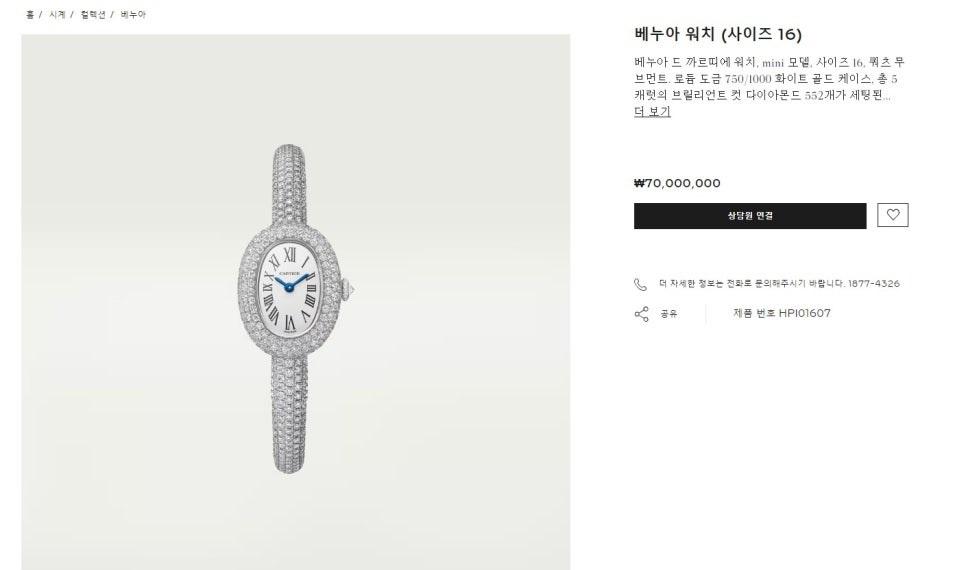Screen dimensions: 966x570
Task: Click the ₩70,000,000 price
Action: pyautogui.click(x=677, y=183)
